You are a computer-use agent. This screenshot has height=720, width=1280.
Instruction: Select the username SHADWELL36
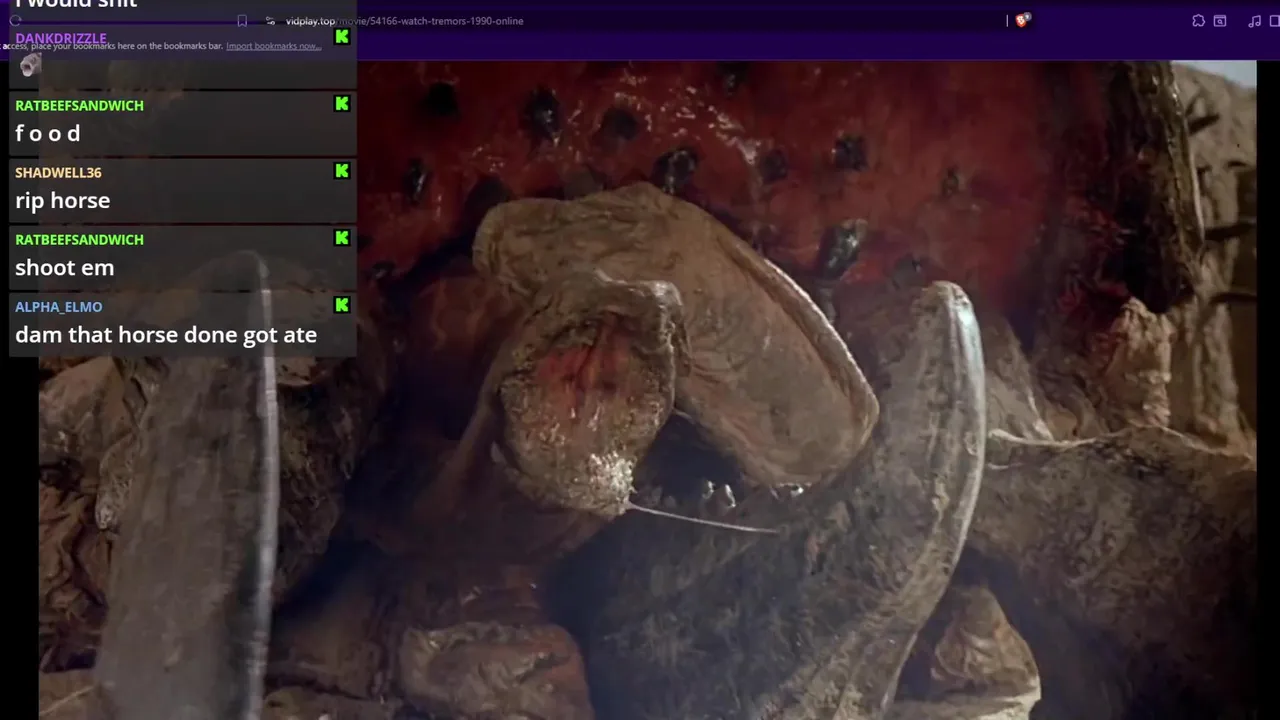pyautogui.click(x=58, y=172)
